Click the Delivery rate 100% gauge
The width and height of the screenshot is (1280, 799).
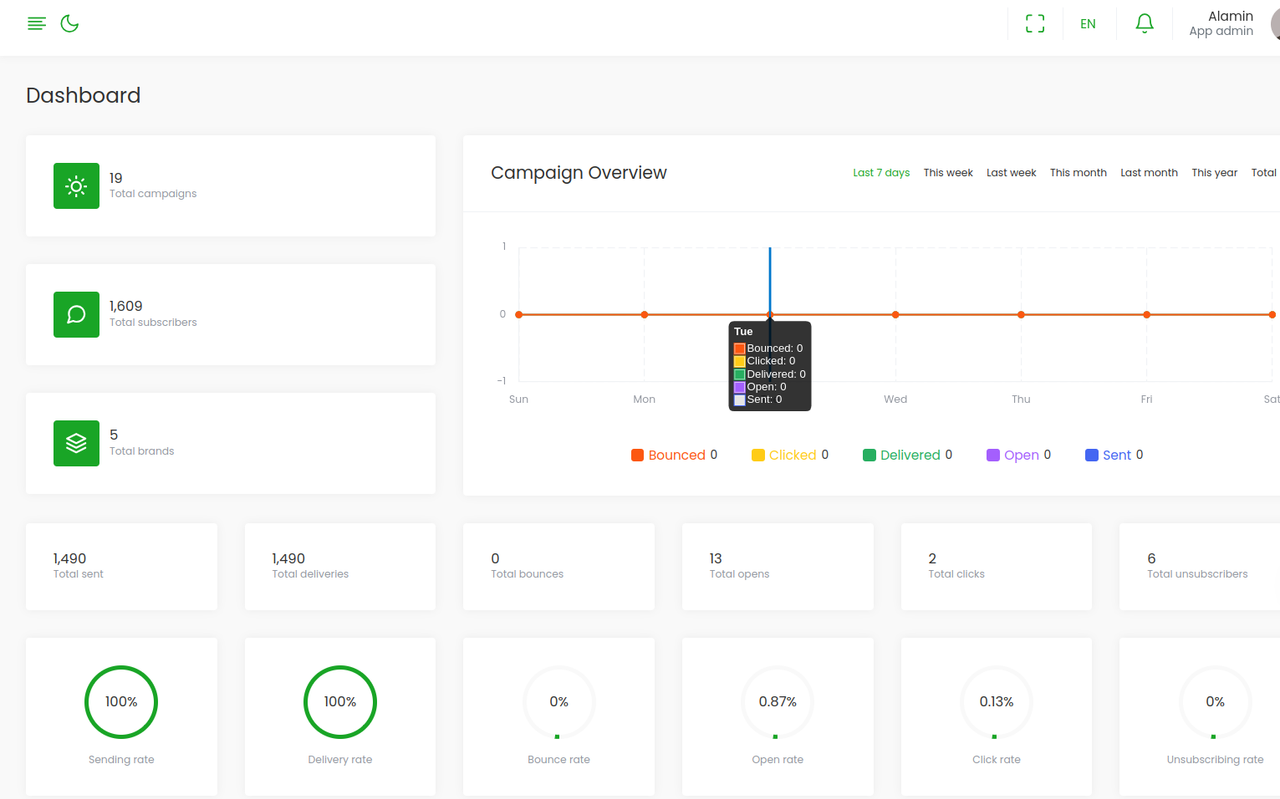pos(340,702)
